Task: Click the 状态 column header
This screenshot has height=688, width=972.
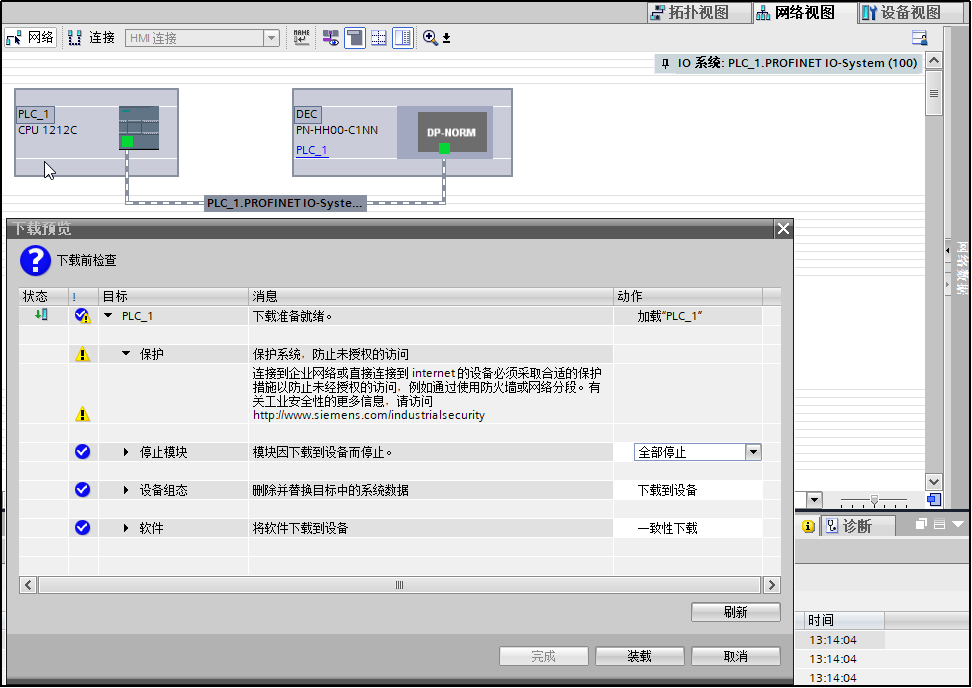Action: pos(43,296)
